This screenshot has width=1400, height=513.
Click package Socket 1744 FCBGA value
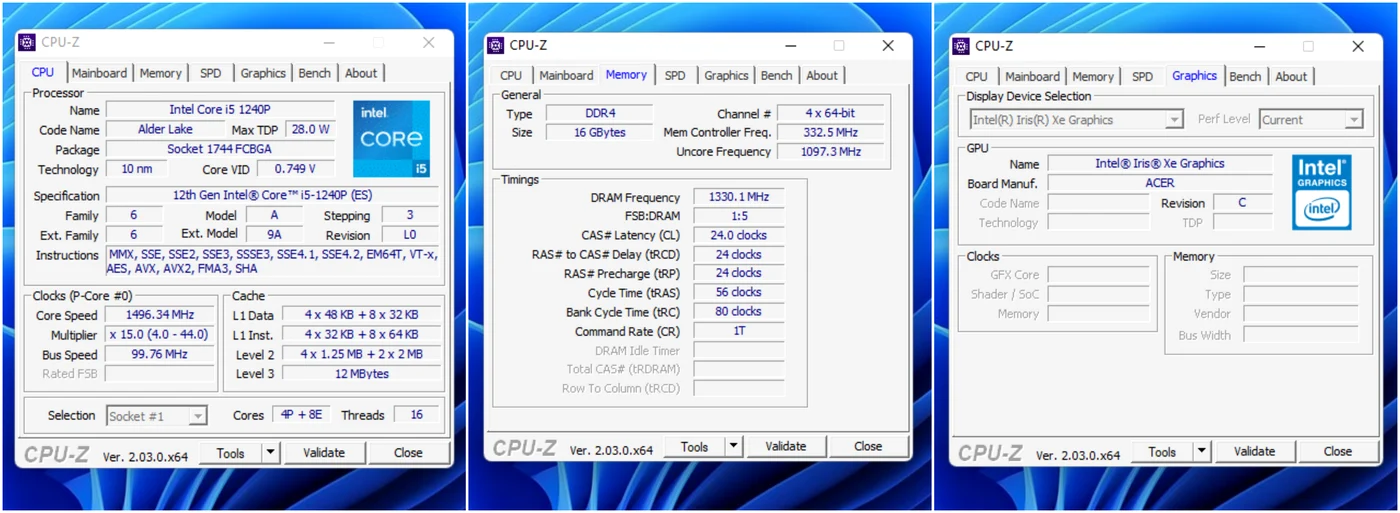(x=220, y=149)
